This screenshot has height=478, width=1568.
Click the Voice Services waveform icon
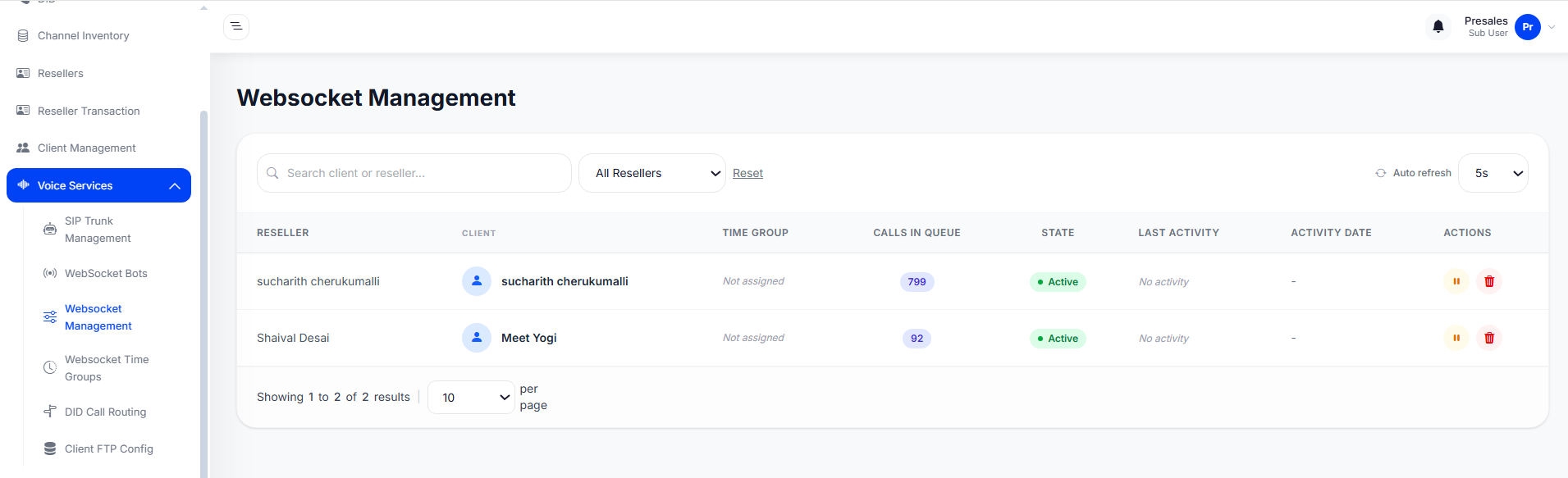point(23,185)
